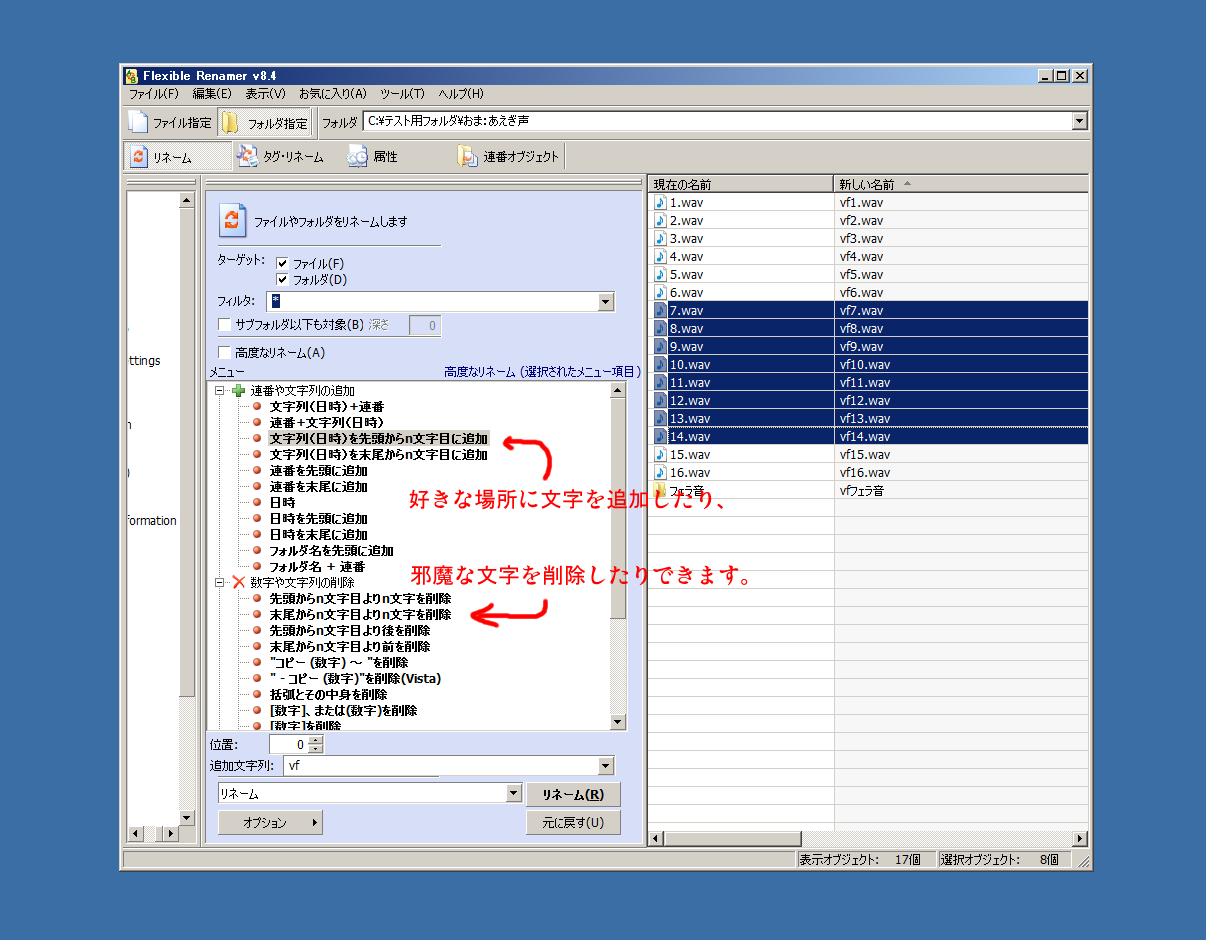Viewport: 1206px width, 940px height.
Task: Collapse the 連番や文字列の追加 tree node
Action: (x=219, y=391)
